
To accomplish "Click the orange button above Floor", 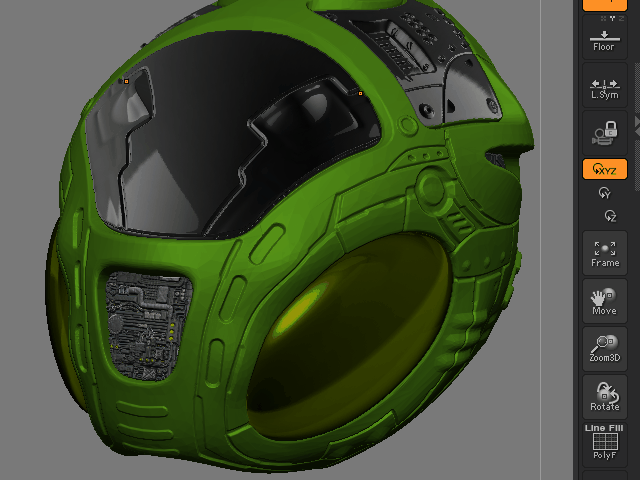I will [604, 4].
